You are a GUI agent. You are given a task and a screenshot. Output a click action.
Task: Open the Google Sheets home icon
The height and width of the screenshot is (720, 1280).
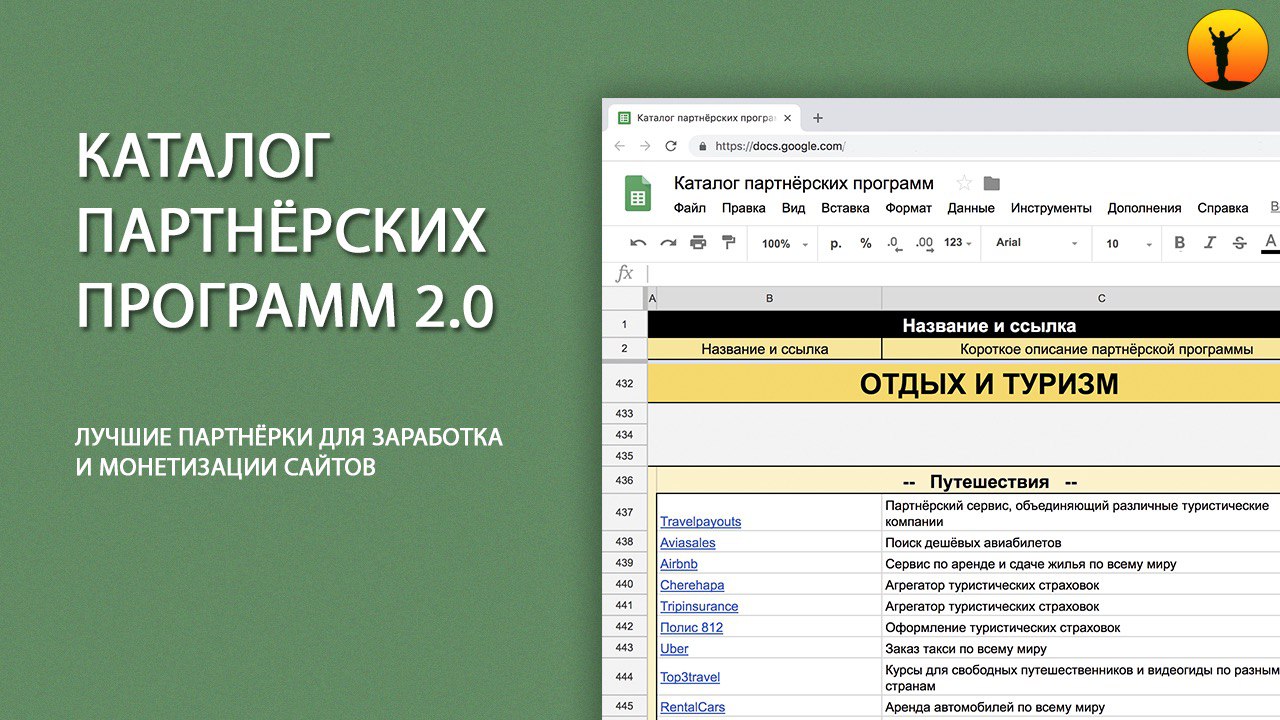(x=637, y=194)
